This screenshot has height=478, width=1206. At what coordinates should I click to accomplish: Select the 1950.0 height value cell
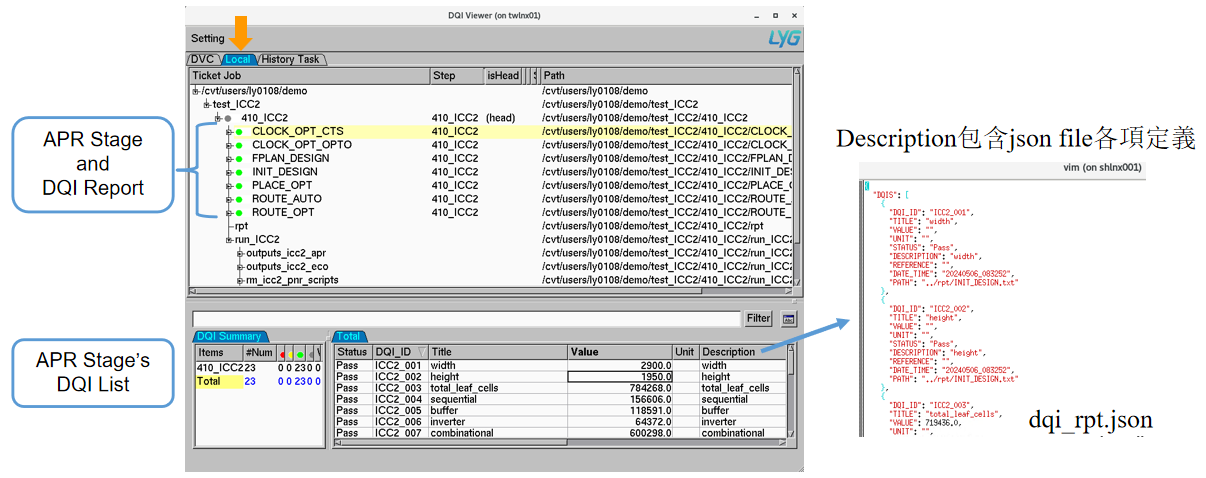tap(620, 377)
